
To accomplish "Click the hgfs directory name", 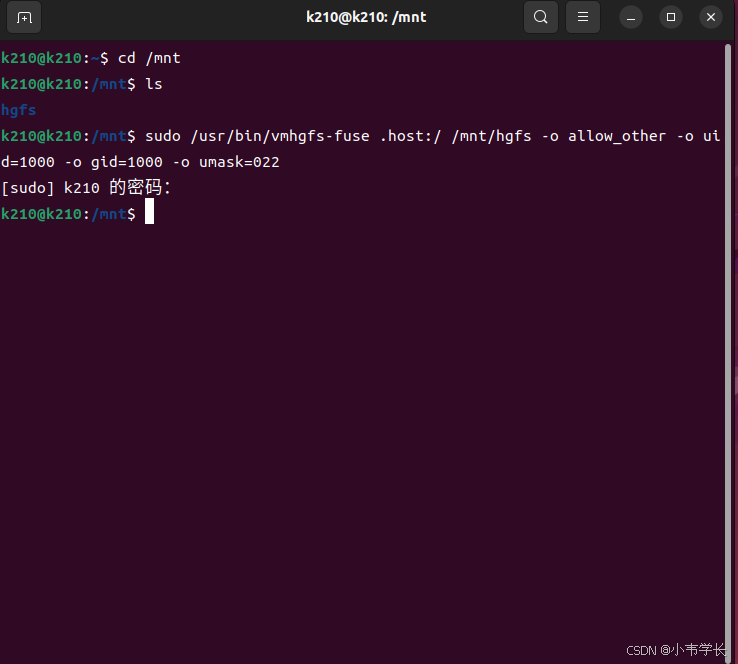I will click(18, 110).
